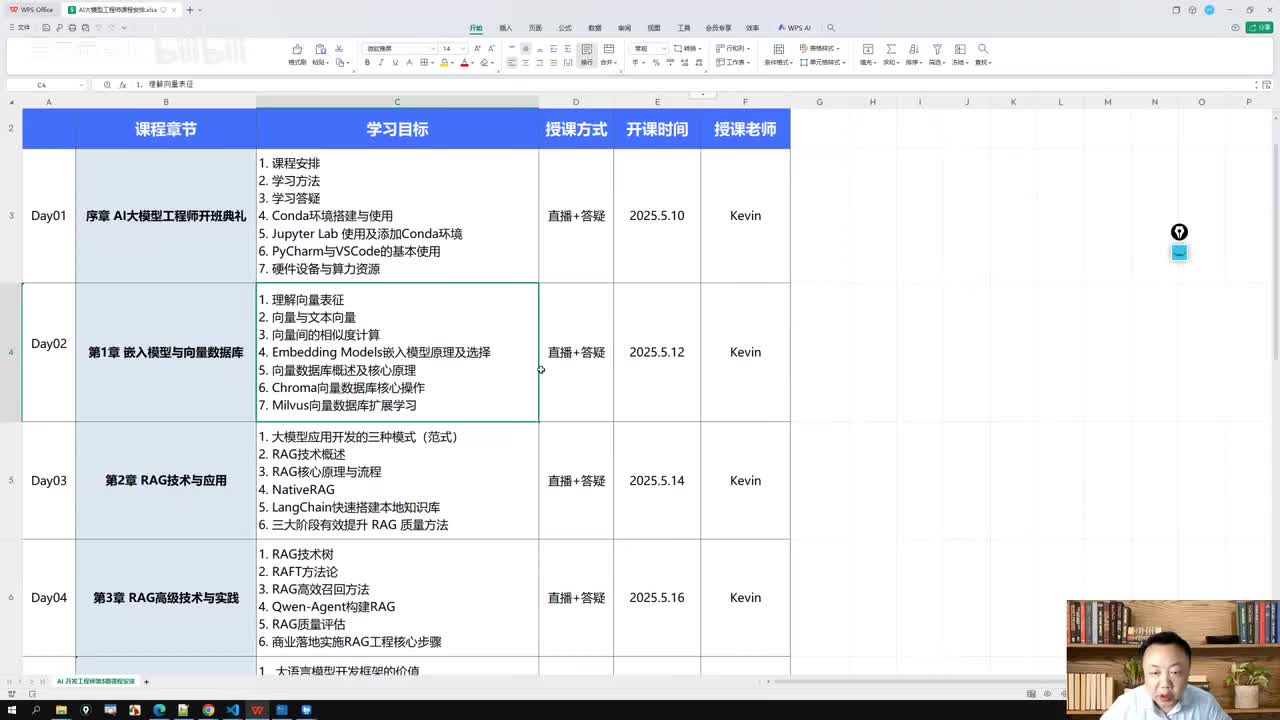Click the Freeze panes (冻结) icon

(960, 49)
